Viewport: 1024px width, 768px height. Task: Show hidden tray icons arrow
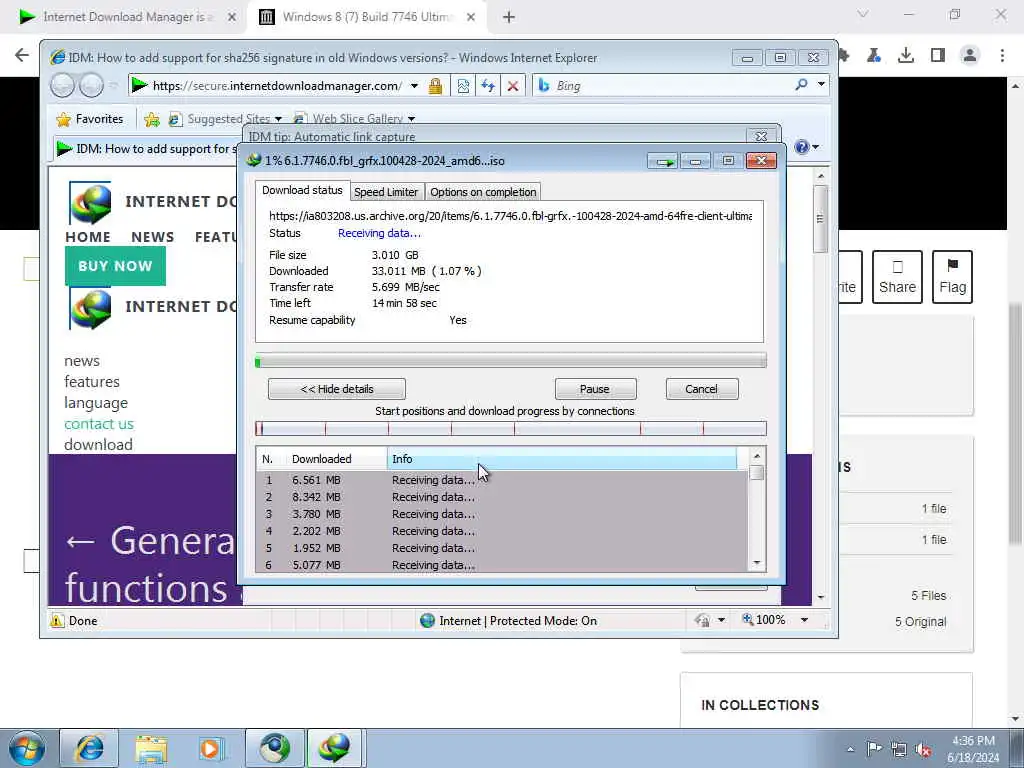(850, 749)
